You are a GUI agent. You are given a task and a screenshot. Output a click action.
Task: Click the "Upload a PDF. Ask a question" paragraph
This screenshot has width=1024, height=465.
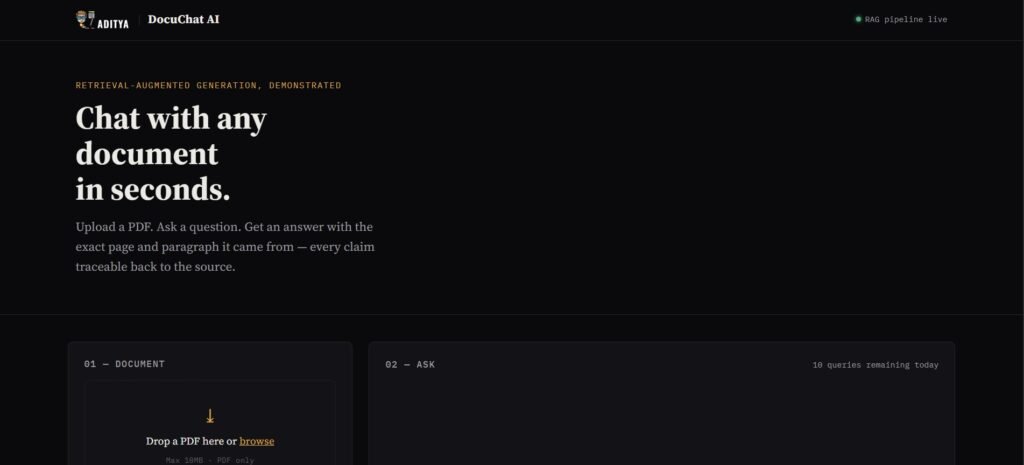(x=225, y=247)
